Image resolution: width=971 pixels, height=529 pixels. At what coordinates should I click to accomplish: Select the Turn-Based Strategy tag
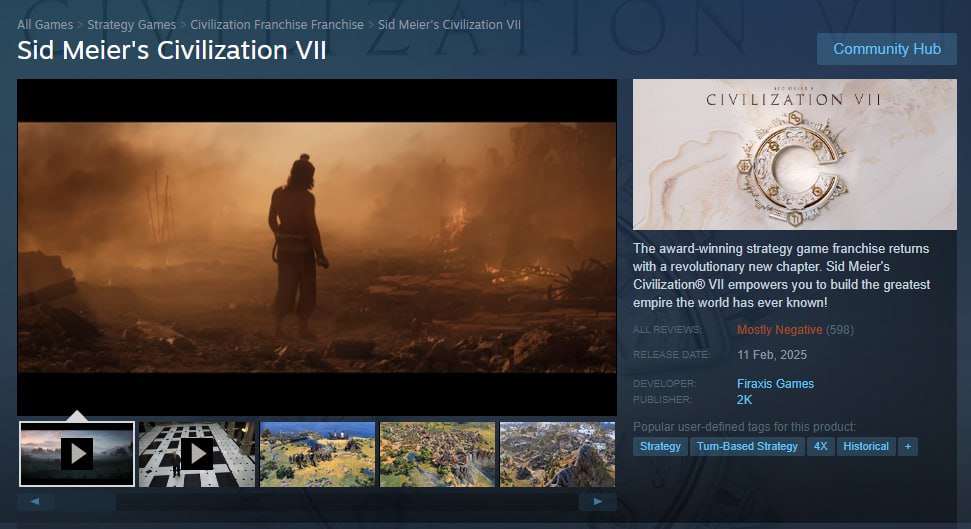coord(747,446)
